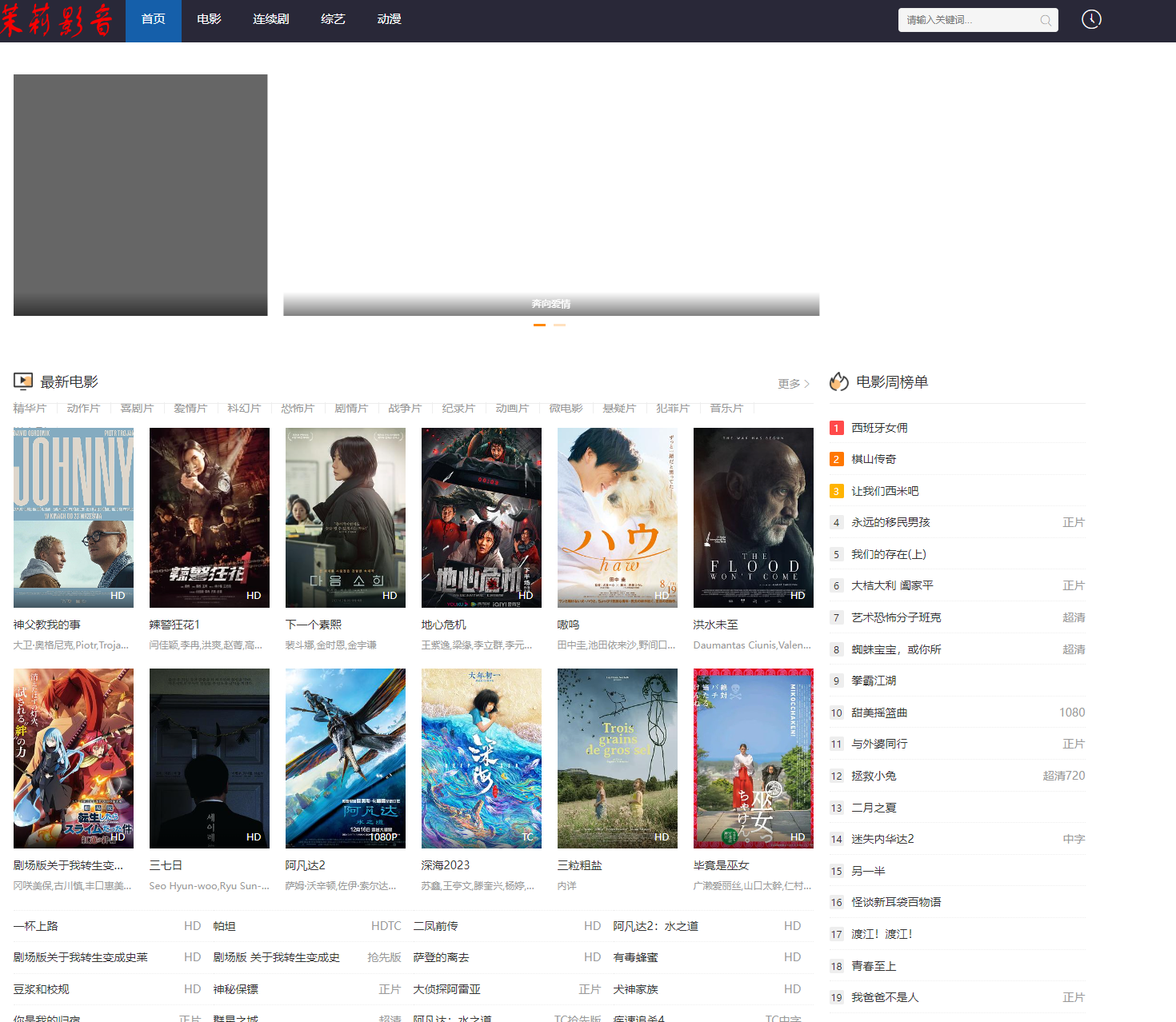1176x1022 pixels.
Task: Filter by 科幻片 category
Action: click(244, 408)
